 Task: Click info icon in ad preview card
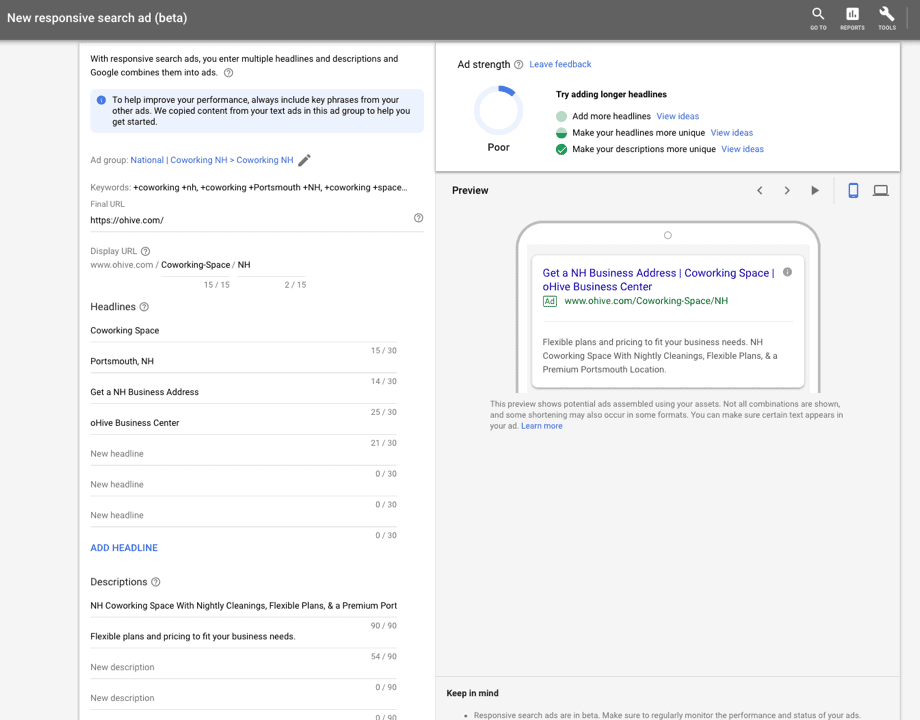point(787,272)
